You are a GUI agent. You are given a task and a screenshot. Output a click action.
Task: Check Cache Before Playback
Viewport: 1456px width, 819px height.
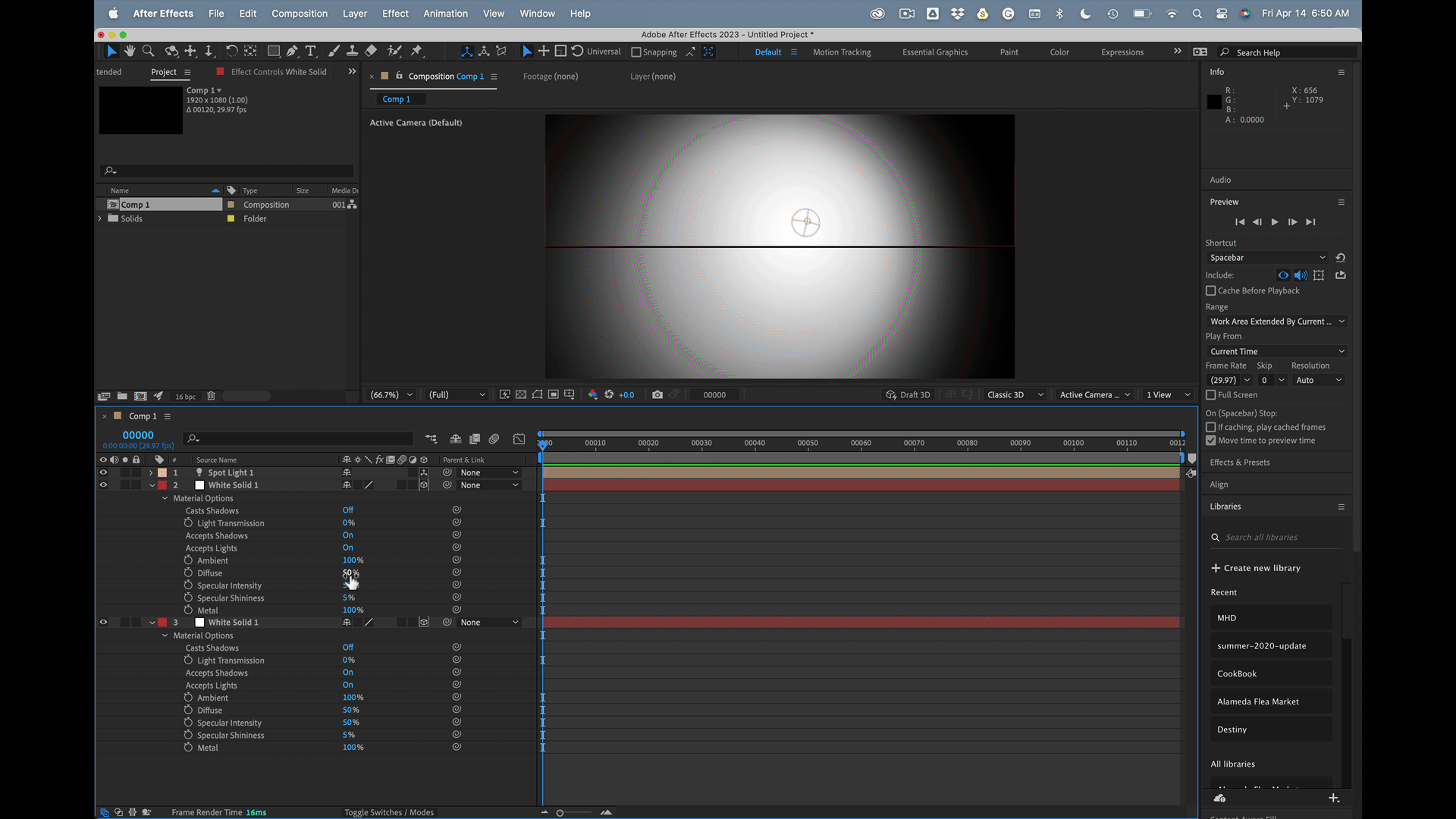(1211, 290)
